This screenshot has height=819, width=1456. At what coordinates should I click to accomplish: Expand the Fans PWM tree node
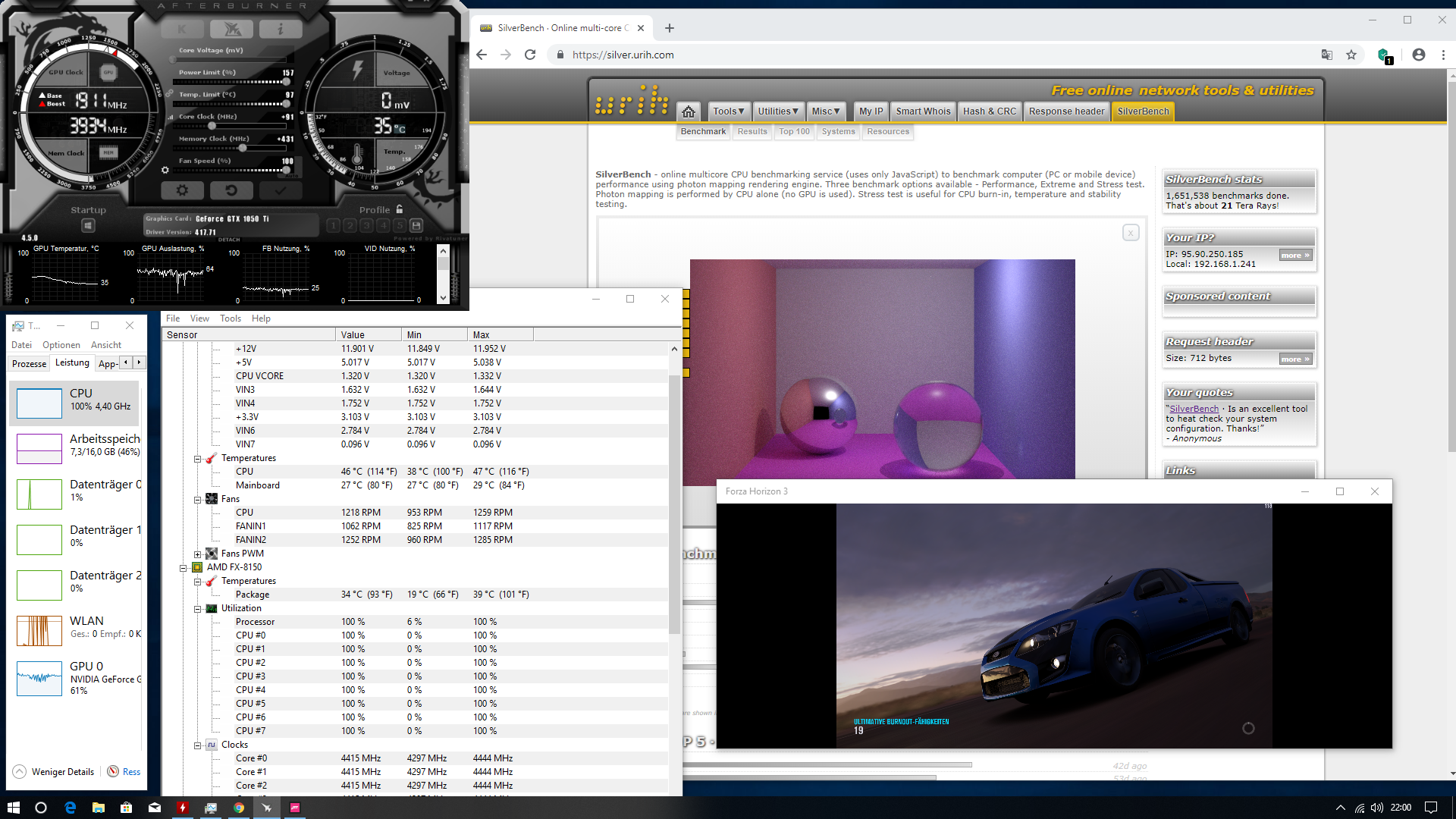(x=197, y=554)
